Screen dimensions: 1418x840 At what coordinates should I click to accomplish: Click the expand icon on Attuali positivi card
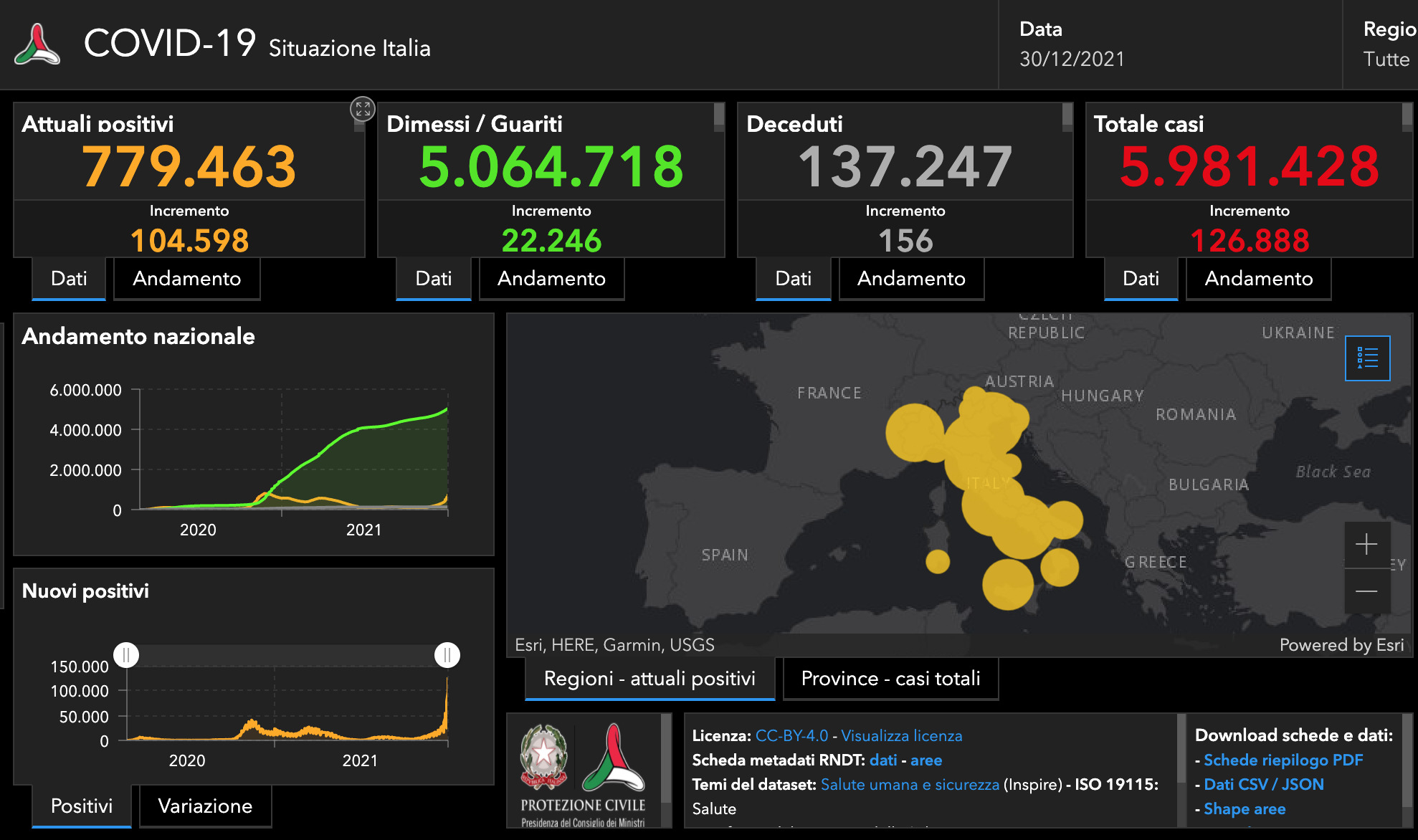click(x=363, y=109)
